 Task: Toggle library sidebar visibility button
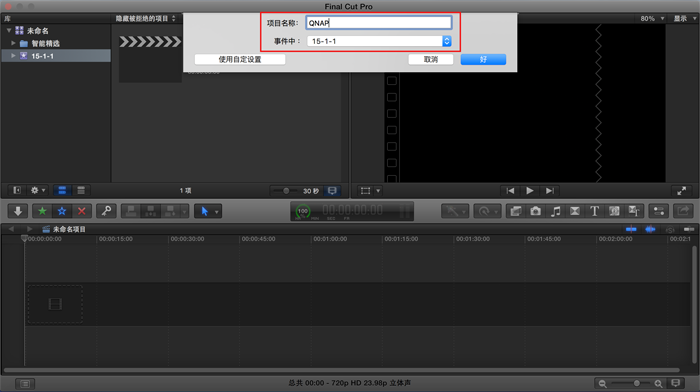(x=17, y=191)
